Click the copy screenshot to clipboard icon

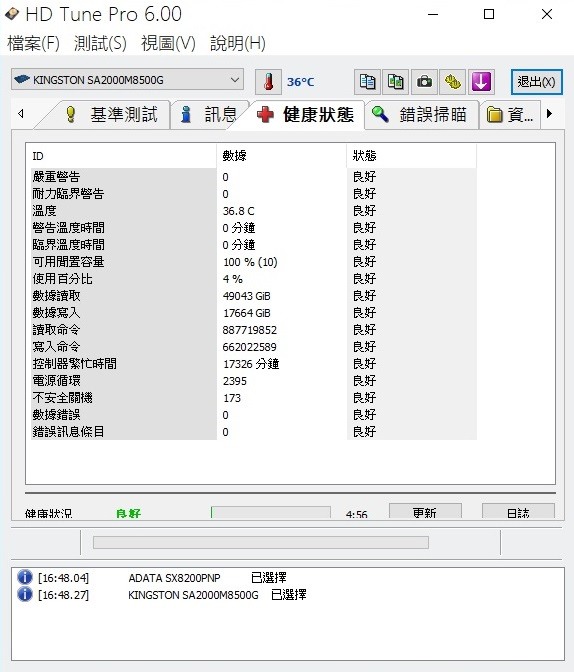point(395,81)
